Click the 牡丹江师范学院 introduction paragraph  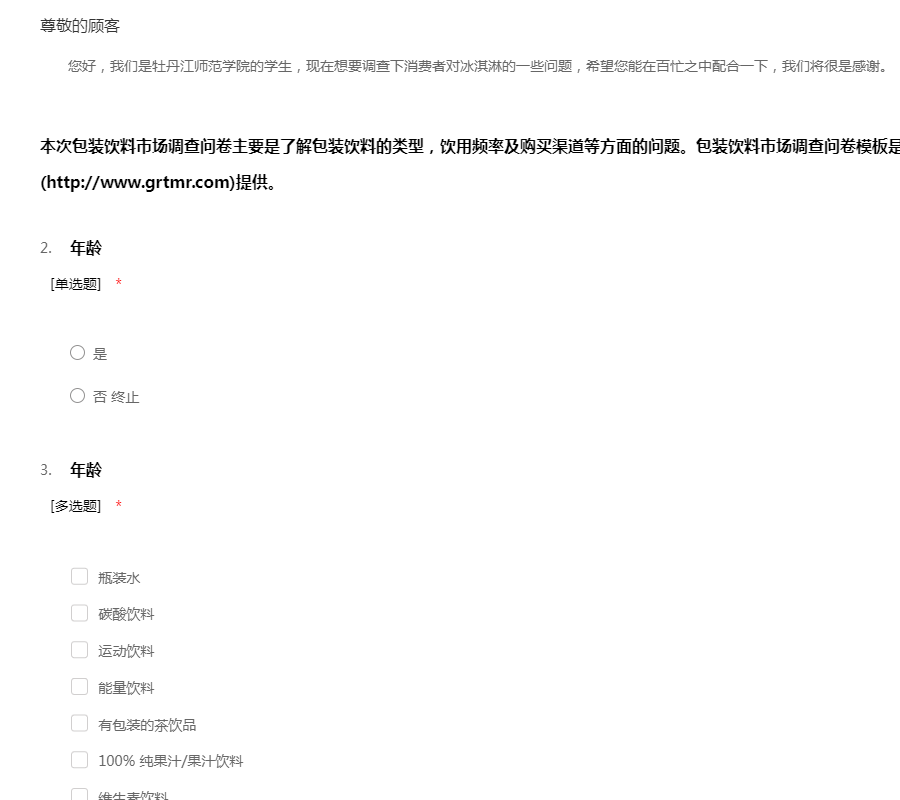click(476, 67)
